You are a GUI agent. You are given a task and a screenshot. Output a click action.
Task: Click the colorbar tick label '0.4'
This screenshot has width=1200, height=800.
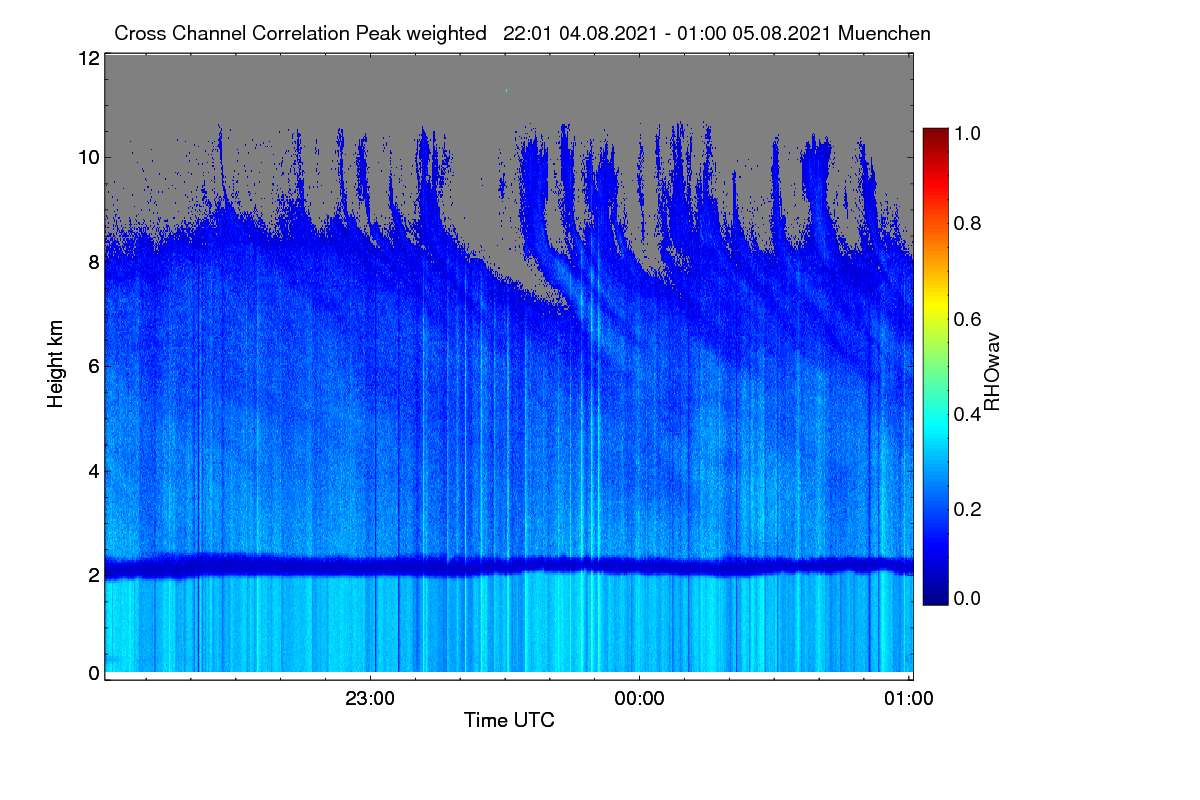pyautogui.click(x=969, y=414)
